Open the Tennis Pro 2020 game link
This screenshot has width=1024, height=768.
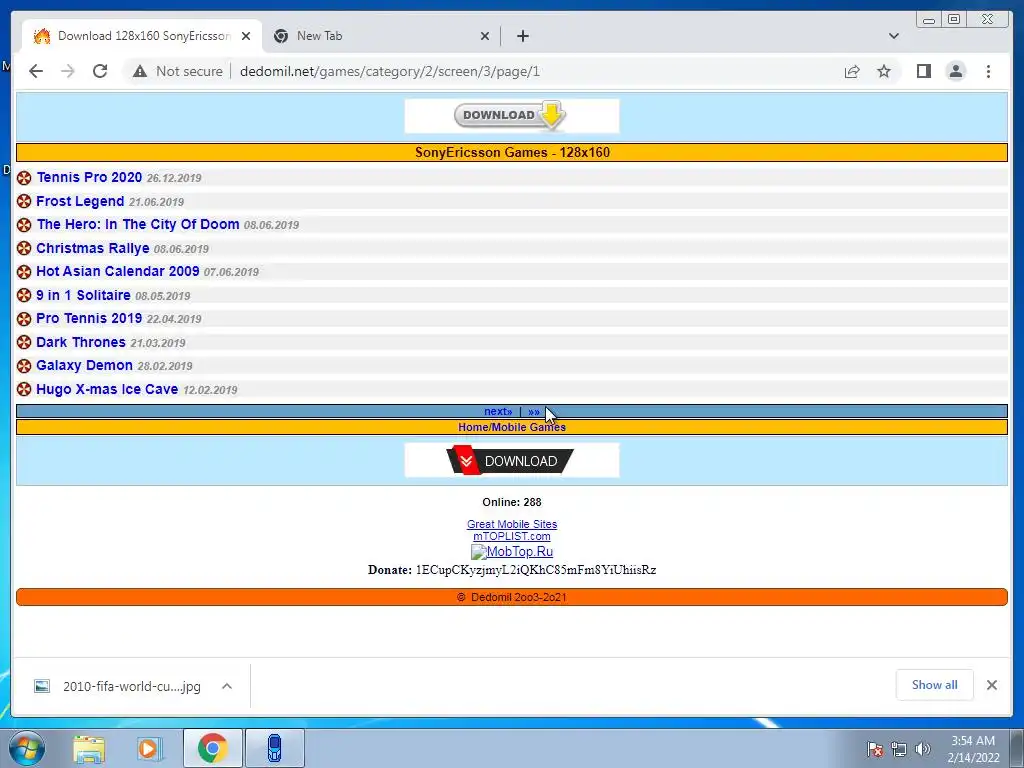[x=89, y=178]
